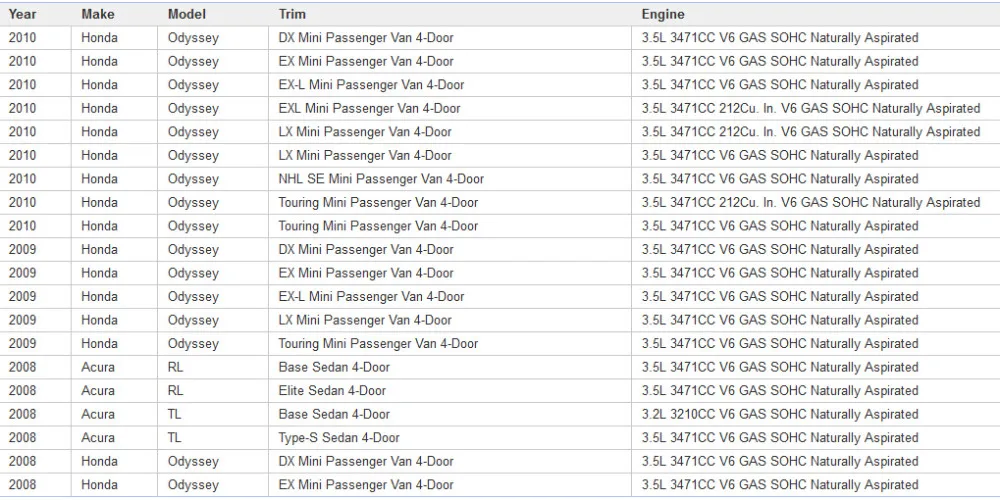The height and width of the screenshot is (500, 1000).
Task: Click the Year column header
Action: (x=23, y=14)
